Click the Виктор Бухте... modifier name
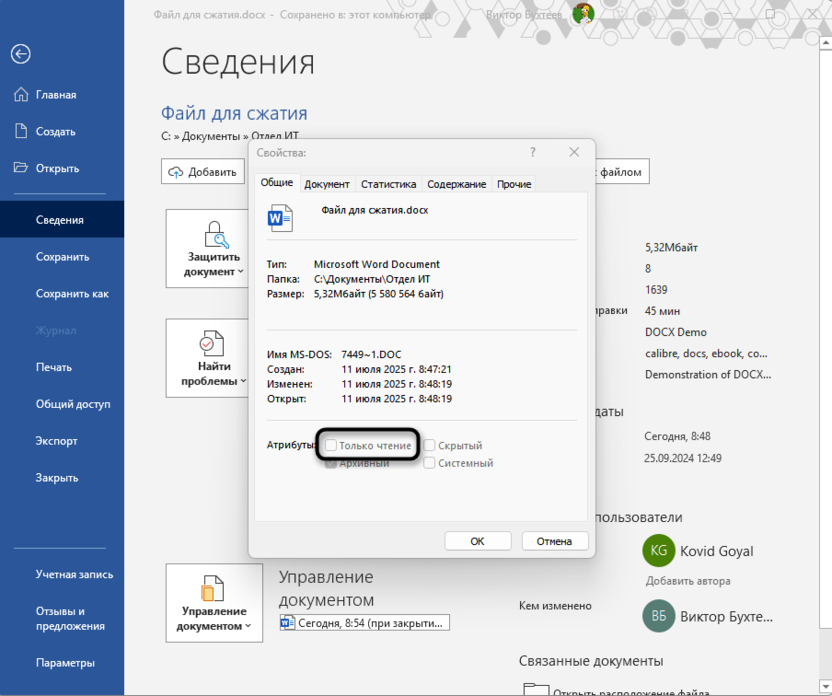Image resolution: width=832 pixels, height=696 pixels. [726, 616]
